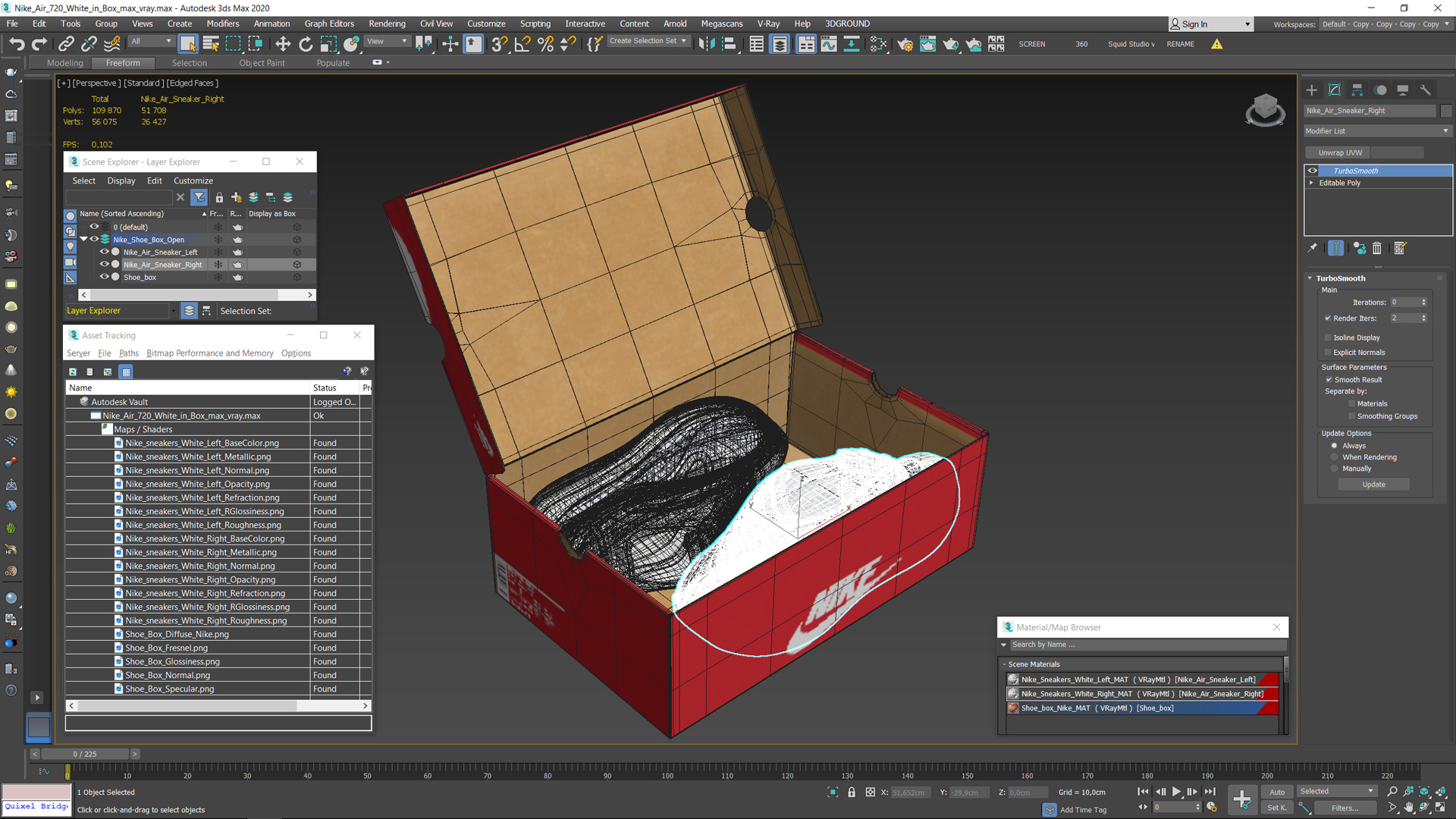Click the Update button in TurboSmooth

click(1373, 485)
